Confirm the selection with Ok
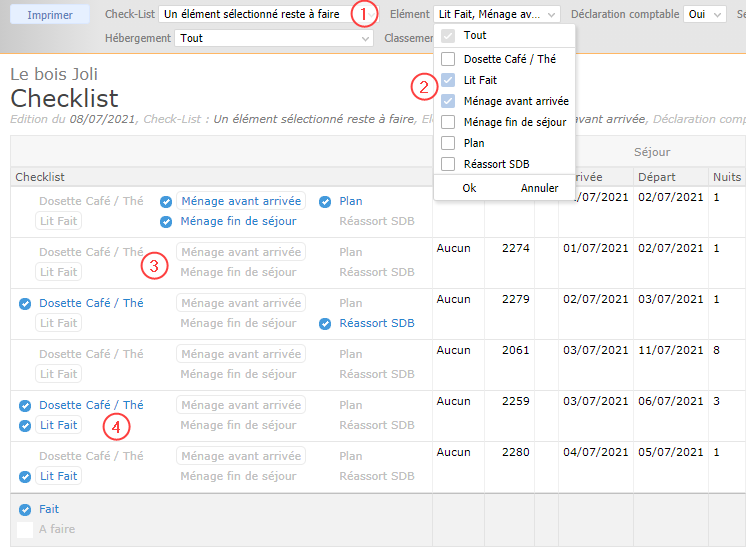This screenshot has width=746, height=547. click(x=469, y=188)
